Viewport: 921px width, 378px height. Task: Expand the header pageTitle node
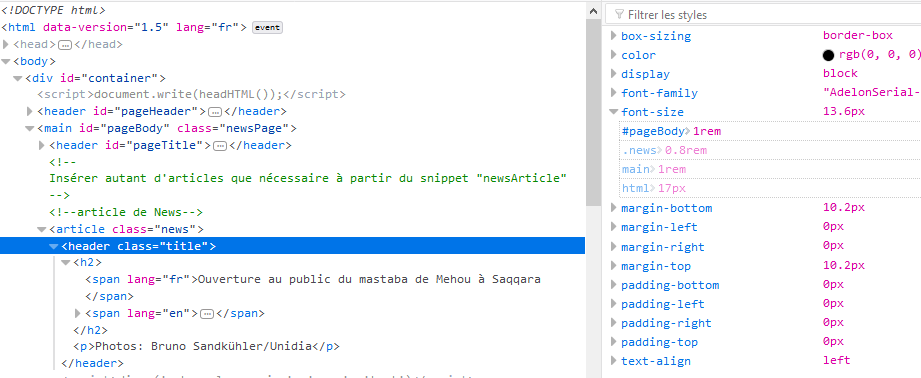click(42, 145)
